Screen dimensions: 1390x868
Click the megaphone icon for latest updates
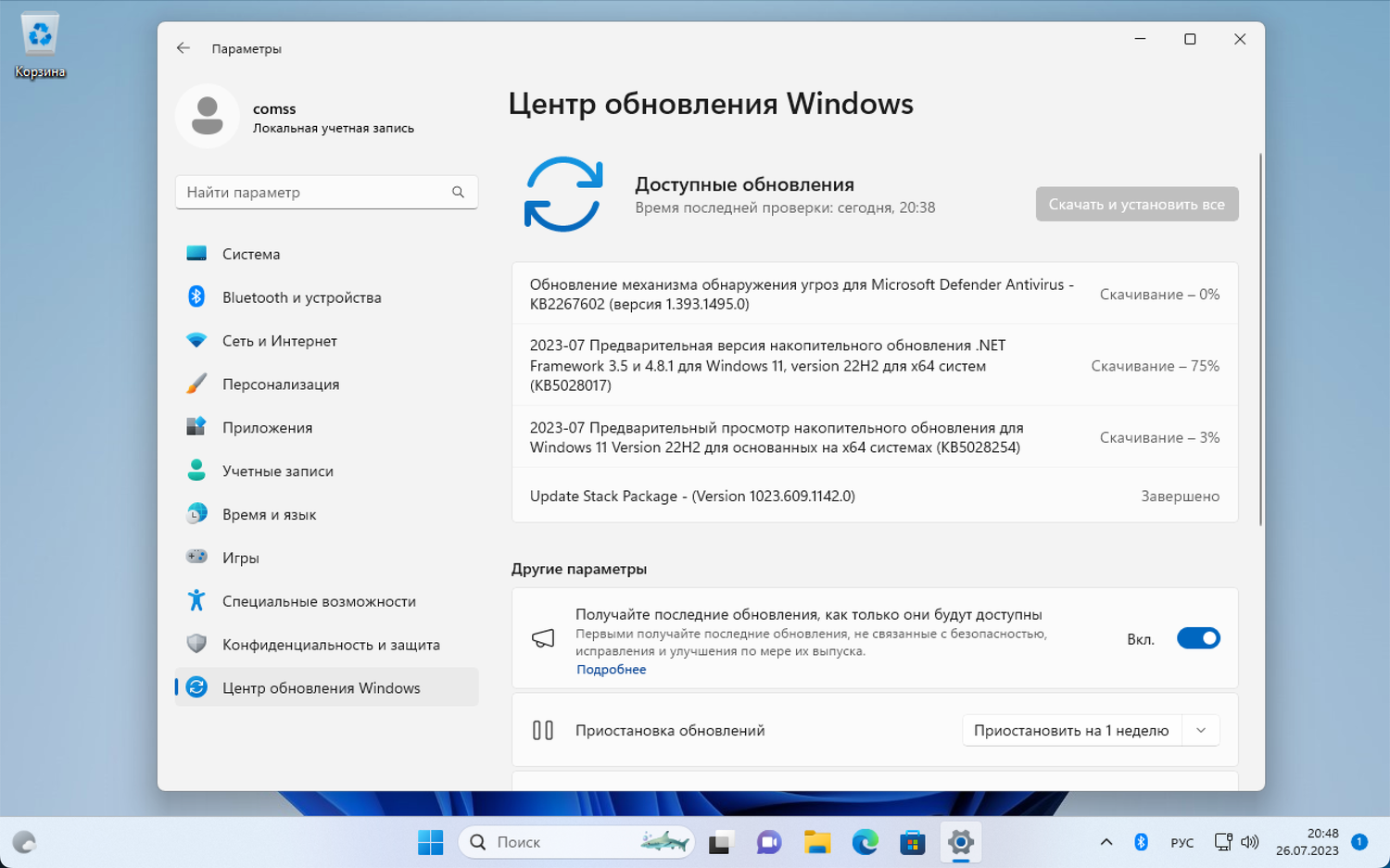tap(543, 638)
